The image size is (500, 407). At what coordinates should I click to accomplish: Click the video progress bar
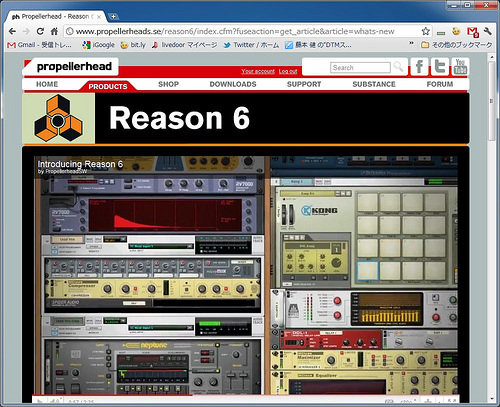coord(246,395)
